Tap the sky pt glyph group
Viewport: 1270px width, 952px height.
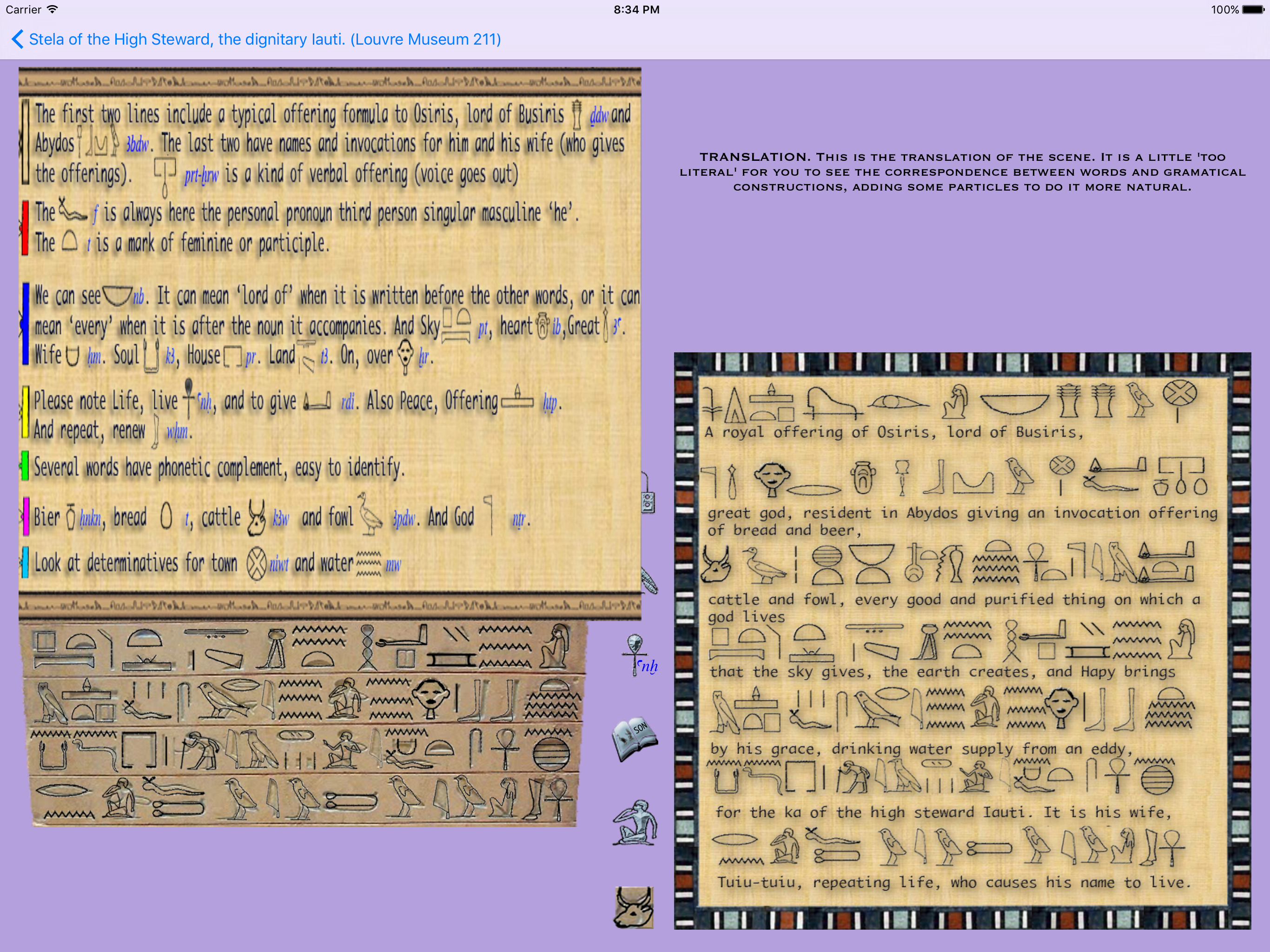(456, 325)
